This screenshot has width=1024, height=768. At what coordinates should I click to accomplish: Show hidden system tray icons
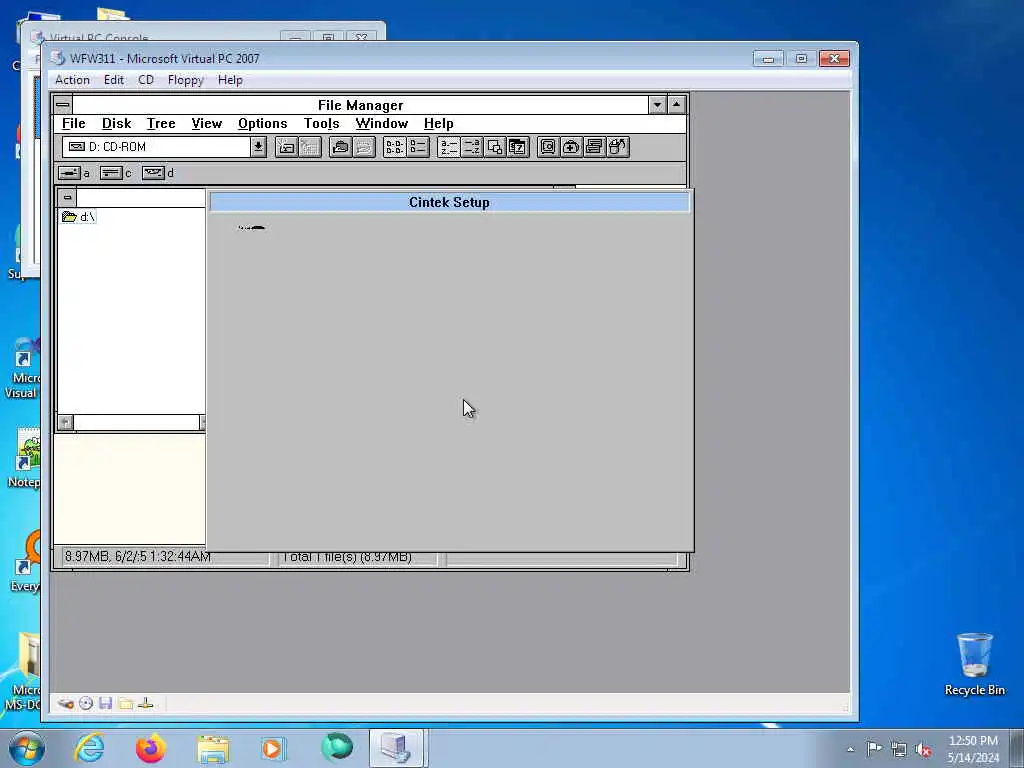[850, 749]
